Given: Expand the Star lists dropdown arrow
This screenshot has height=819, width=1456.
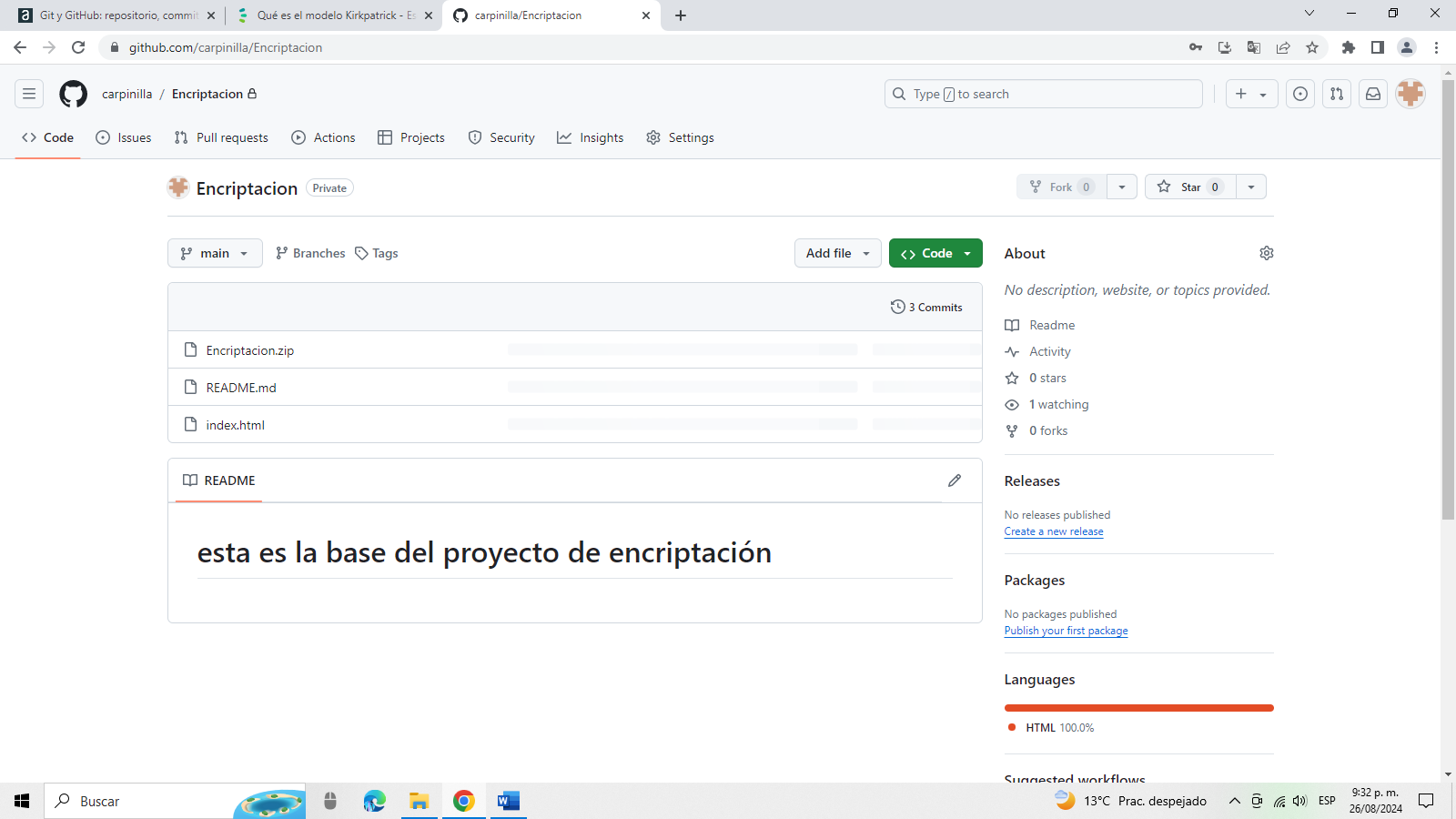Looking at the screenshot, I should point(1251,187).
